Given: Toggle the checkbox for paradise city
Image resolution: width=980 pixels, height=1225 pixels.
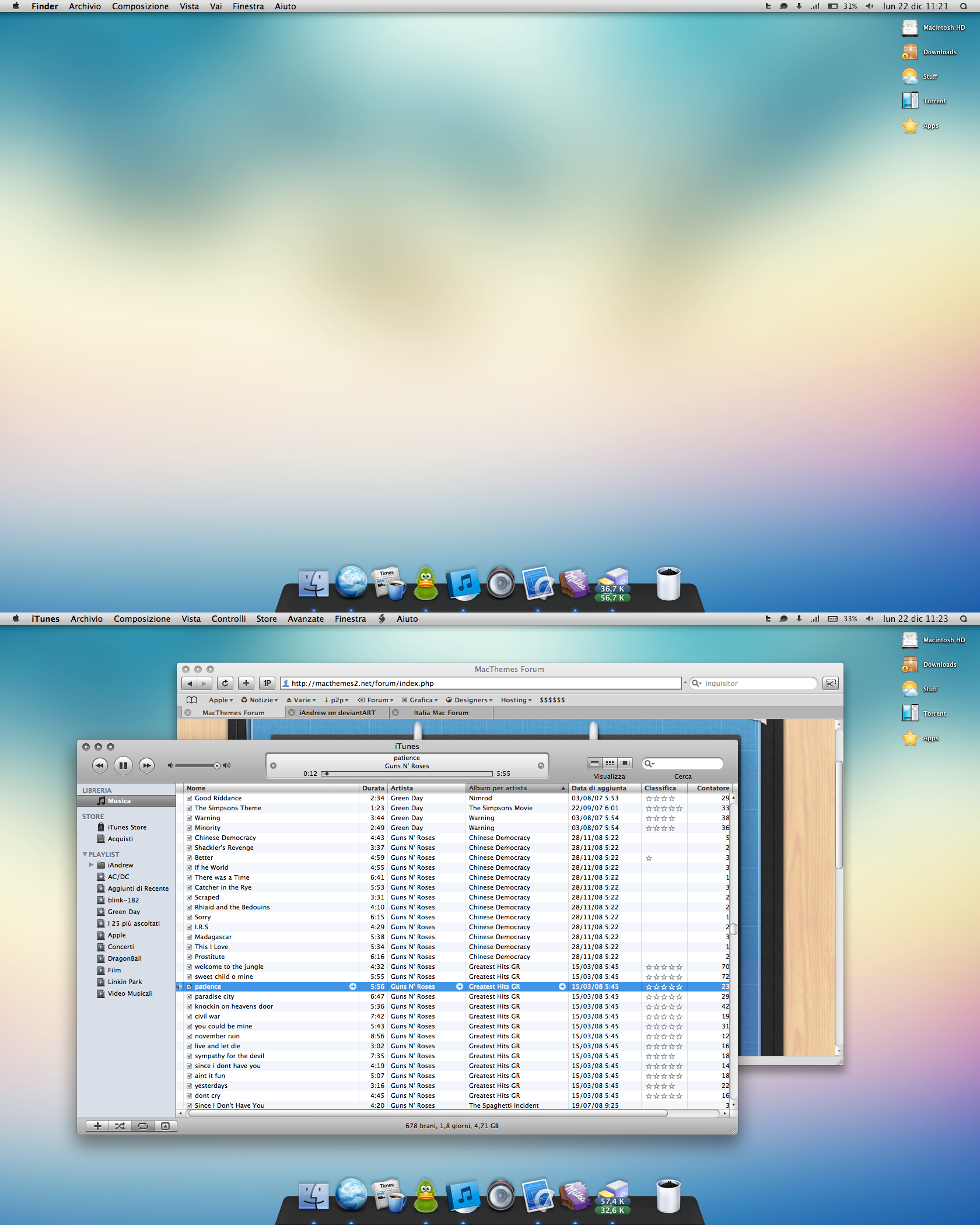Looking at the screenshot, I should [190, 996].
